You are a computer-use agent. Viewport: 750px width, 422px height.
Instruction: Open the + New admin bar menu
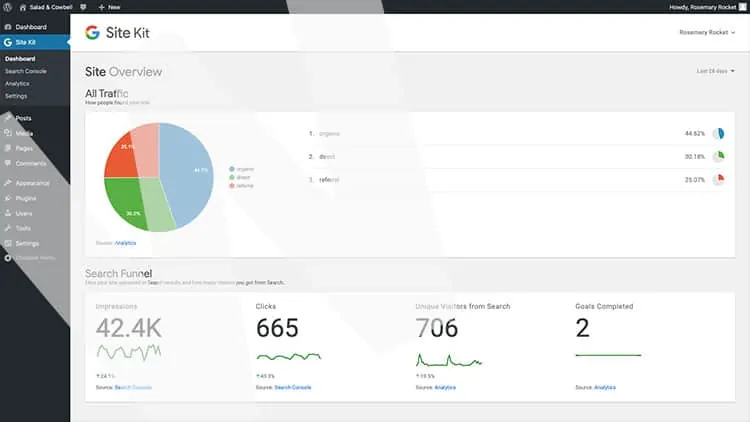coord(110,7)
